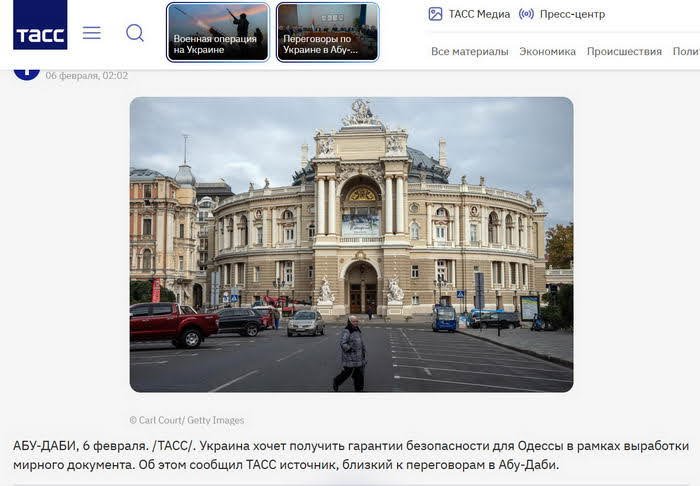700x486 pixels.
Task: Click the 06 февраля, 02:02 timestamp
Action: tap(87, 76)
